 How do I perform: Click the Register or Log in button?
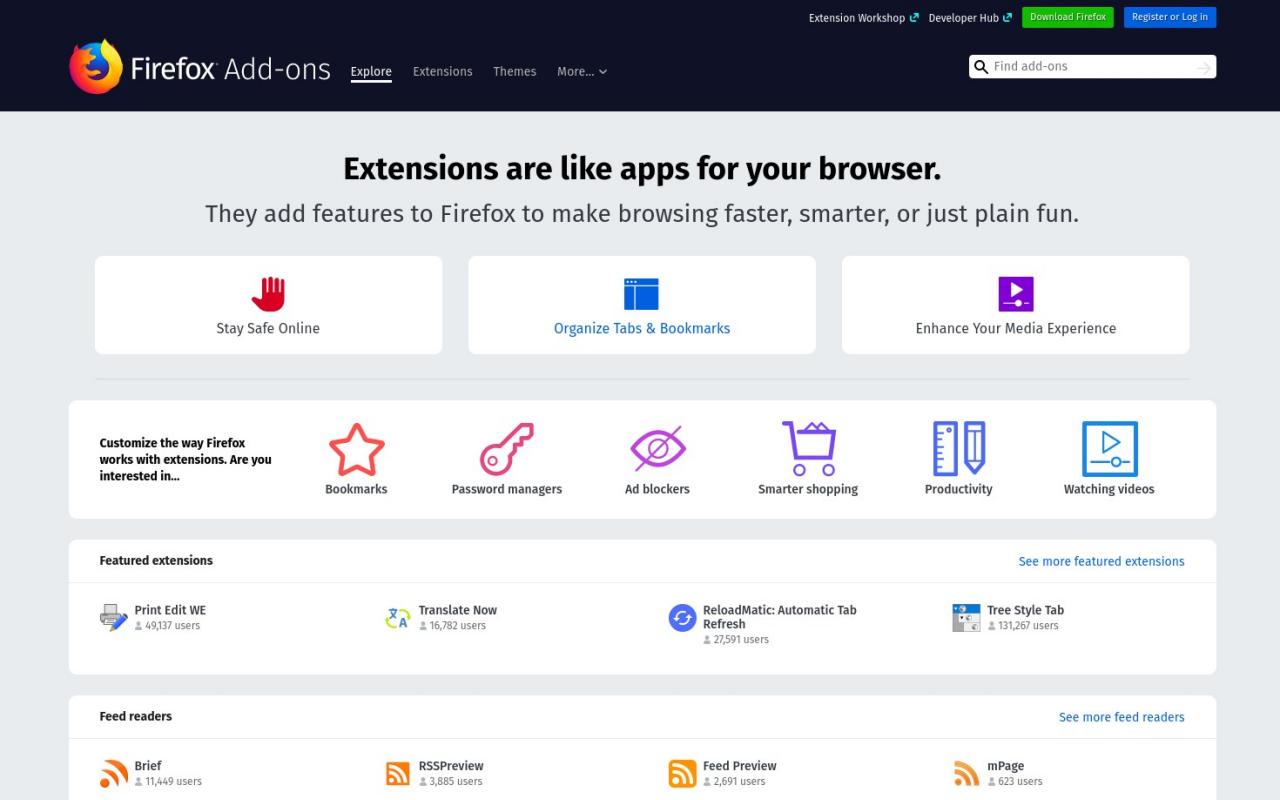coord(1169,17)
